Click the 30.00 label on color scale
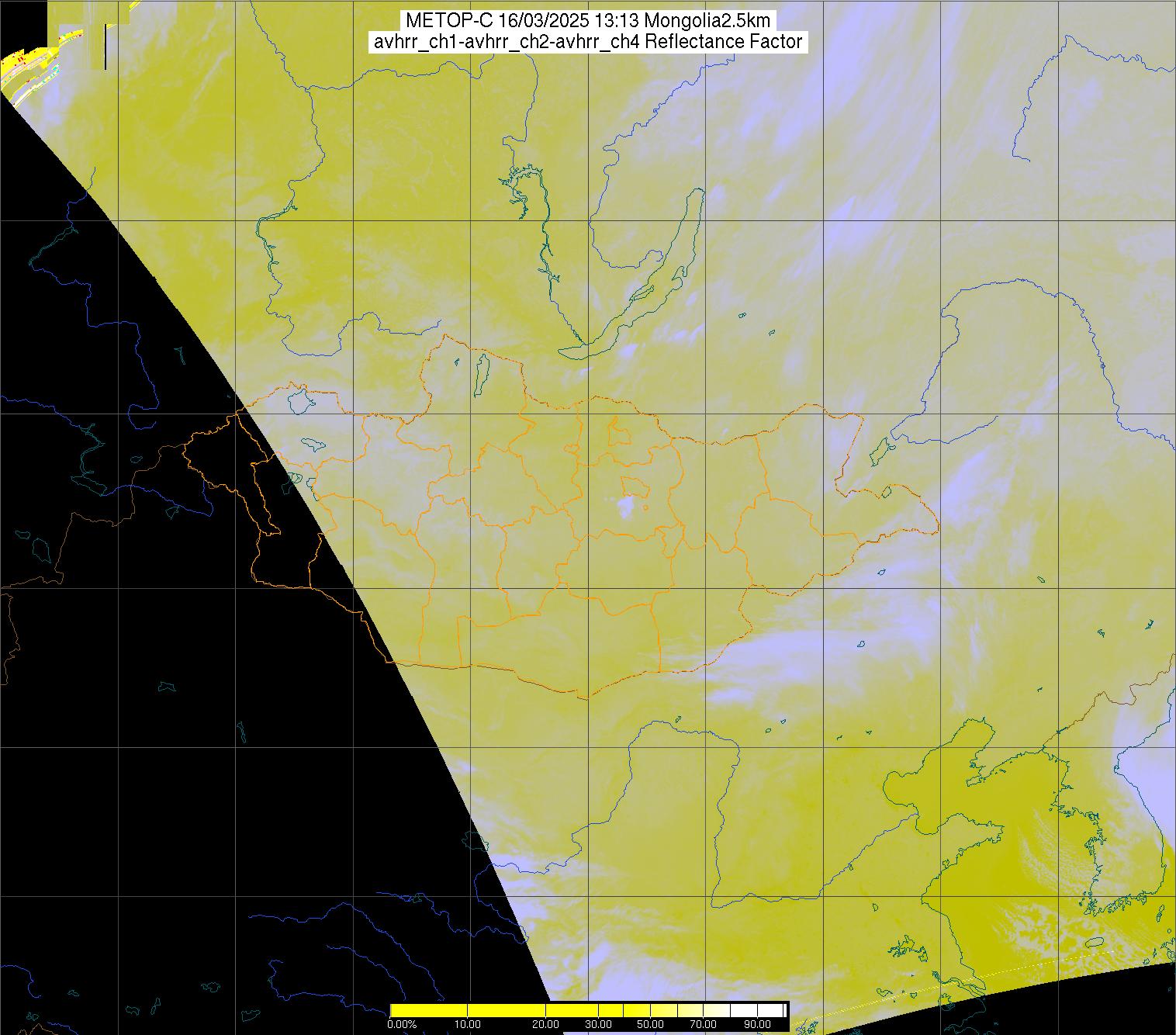This screenshot has height=1035, width=1176. coord(600,1024)
